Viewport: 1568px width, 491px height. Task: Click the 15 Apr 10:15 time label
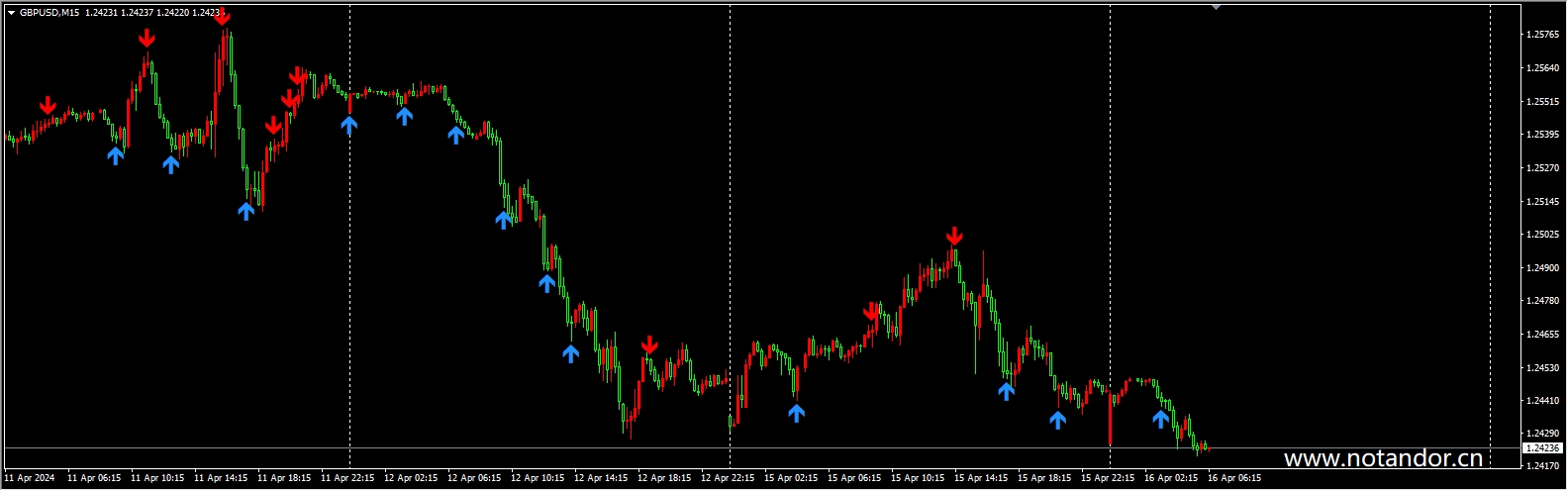918,478
